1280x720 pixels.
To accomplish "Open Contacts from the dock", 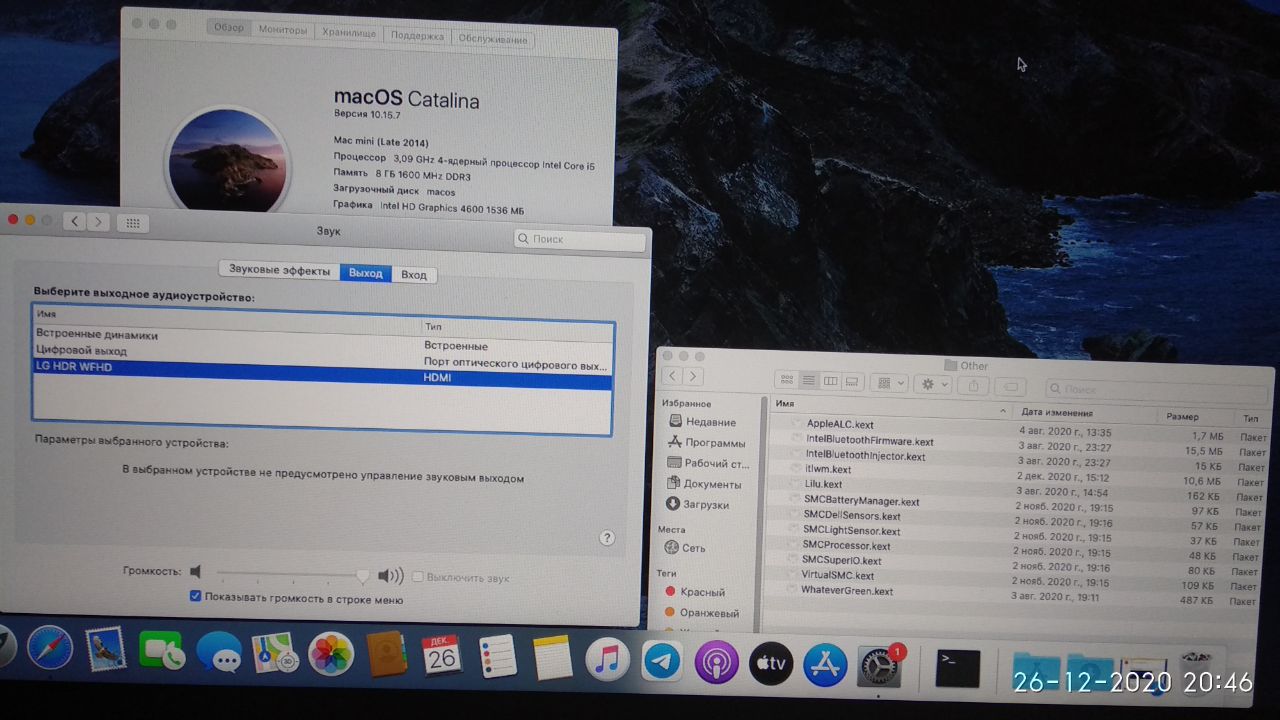I will pyautogui.click(x=386, y=656).
